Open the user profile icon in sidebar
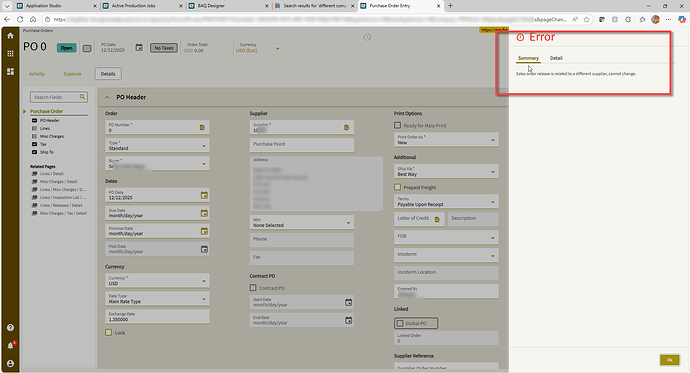This screenshot has height=373, width=690. 10,364
